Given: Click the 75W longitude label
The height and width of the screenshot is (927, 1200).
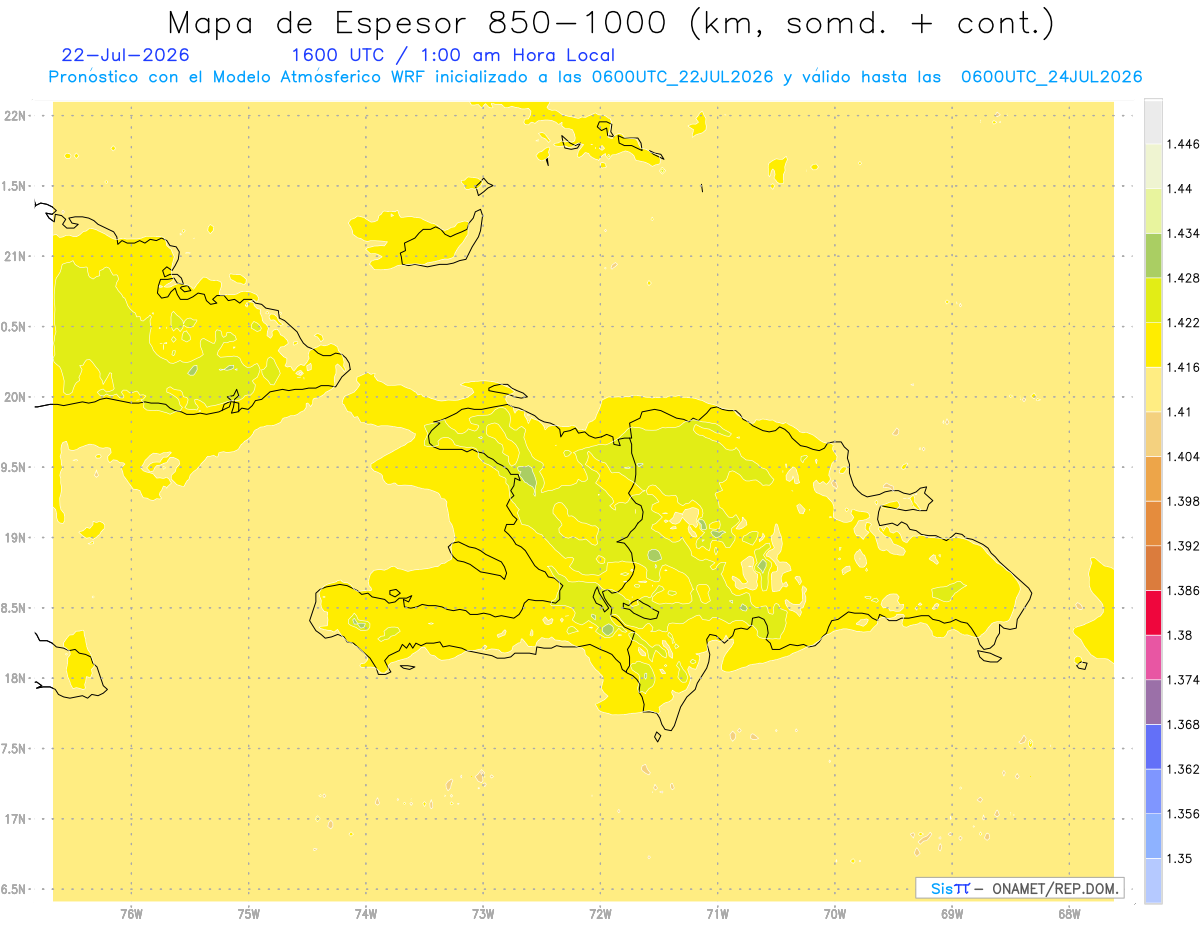Looking at the screenshot, I should click(x=248, y=913).
